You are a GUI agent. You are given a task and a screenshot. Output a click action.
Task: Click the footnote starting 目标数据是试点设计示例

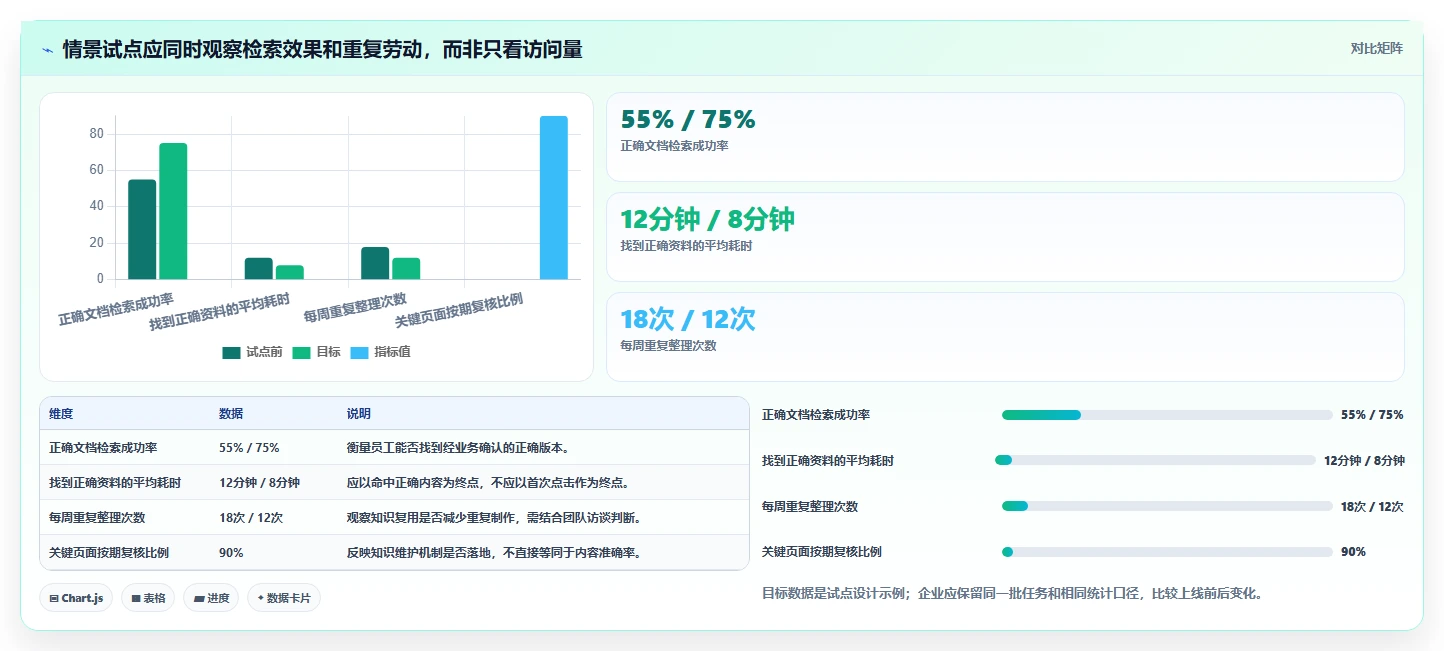click(x=1012, y=593)
